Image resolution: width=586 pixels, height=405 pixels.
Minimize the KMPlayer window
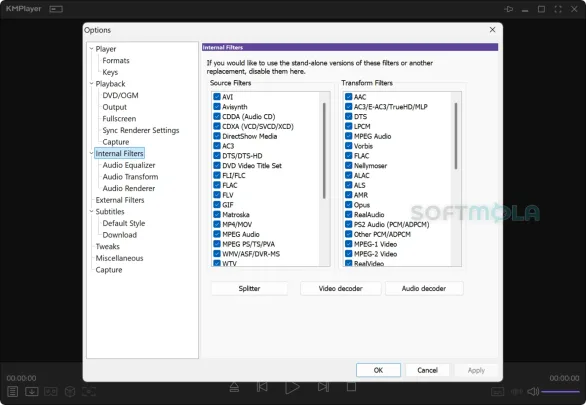tap(525, 10)
